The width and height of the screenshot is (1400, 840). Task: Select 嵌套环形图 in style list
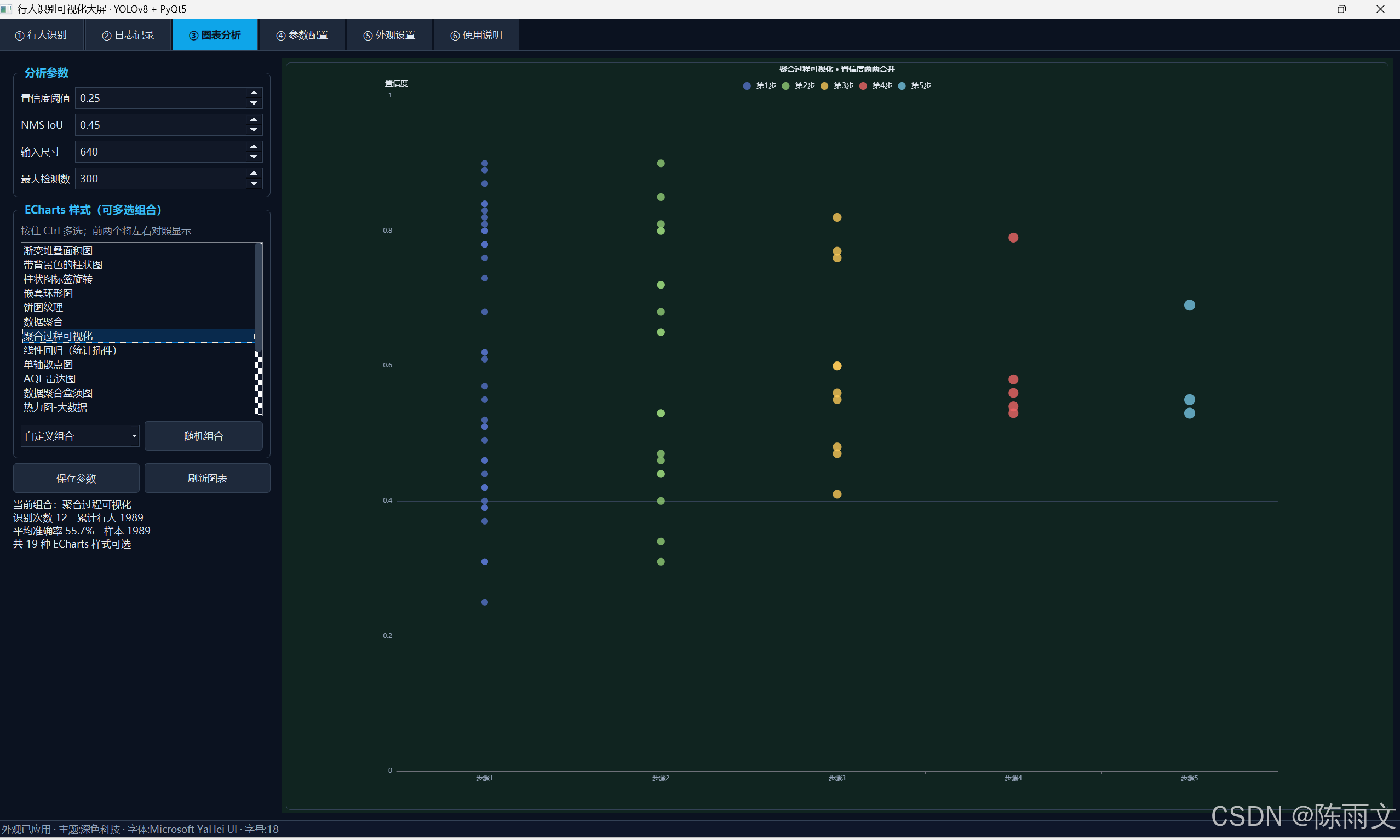pos(138,293)
